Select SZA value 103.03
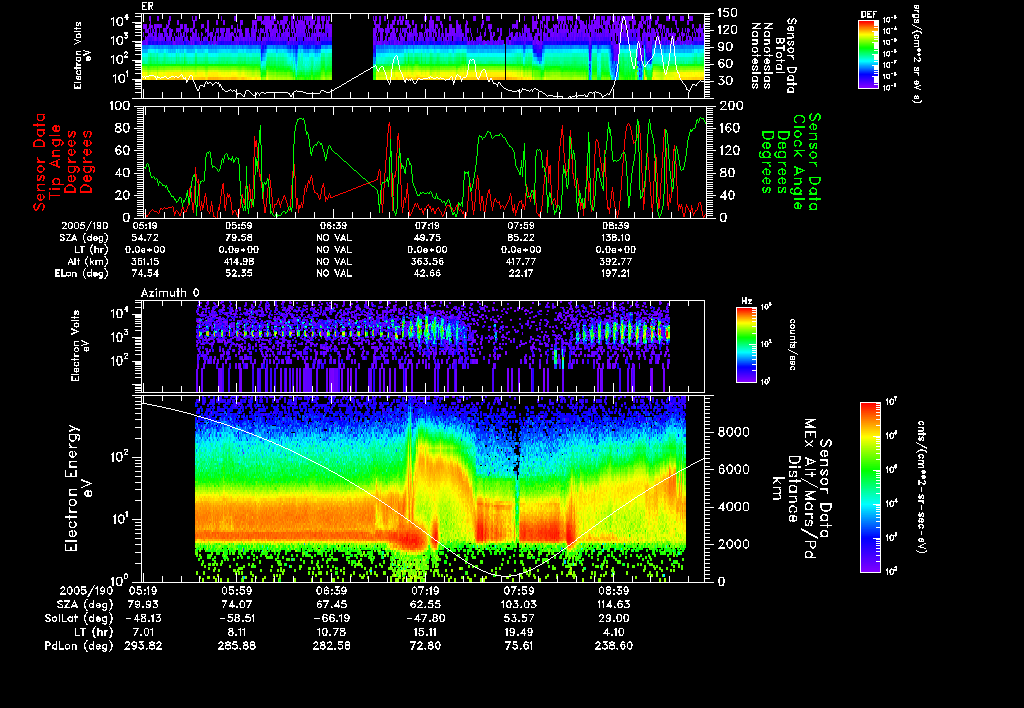Image resolution: width=1024 pixels, height=708 pixels. (x=519, y=604)
